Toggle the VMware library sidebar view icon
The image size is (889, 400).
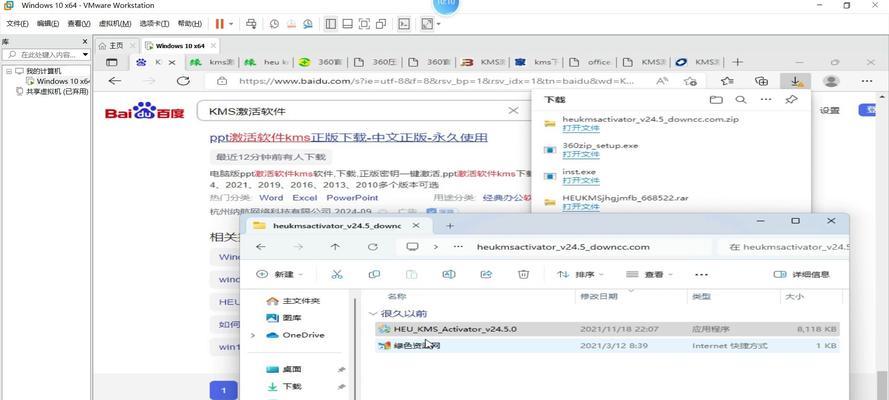(331, 24)
